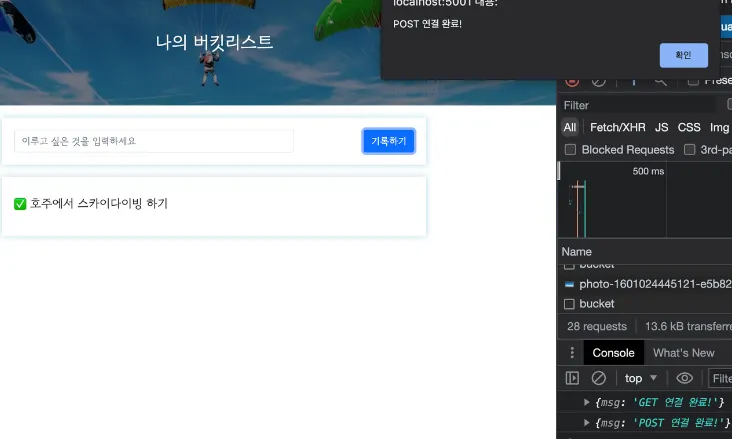The image size is (732, 439).
Task: Filter requests by Fetch/XHR
Action: click(618, 127)
